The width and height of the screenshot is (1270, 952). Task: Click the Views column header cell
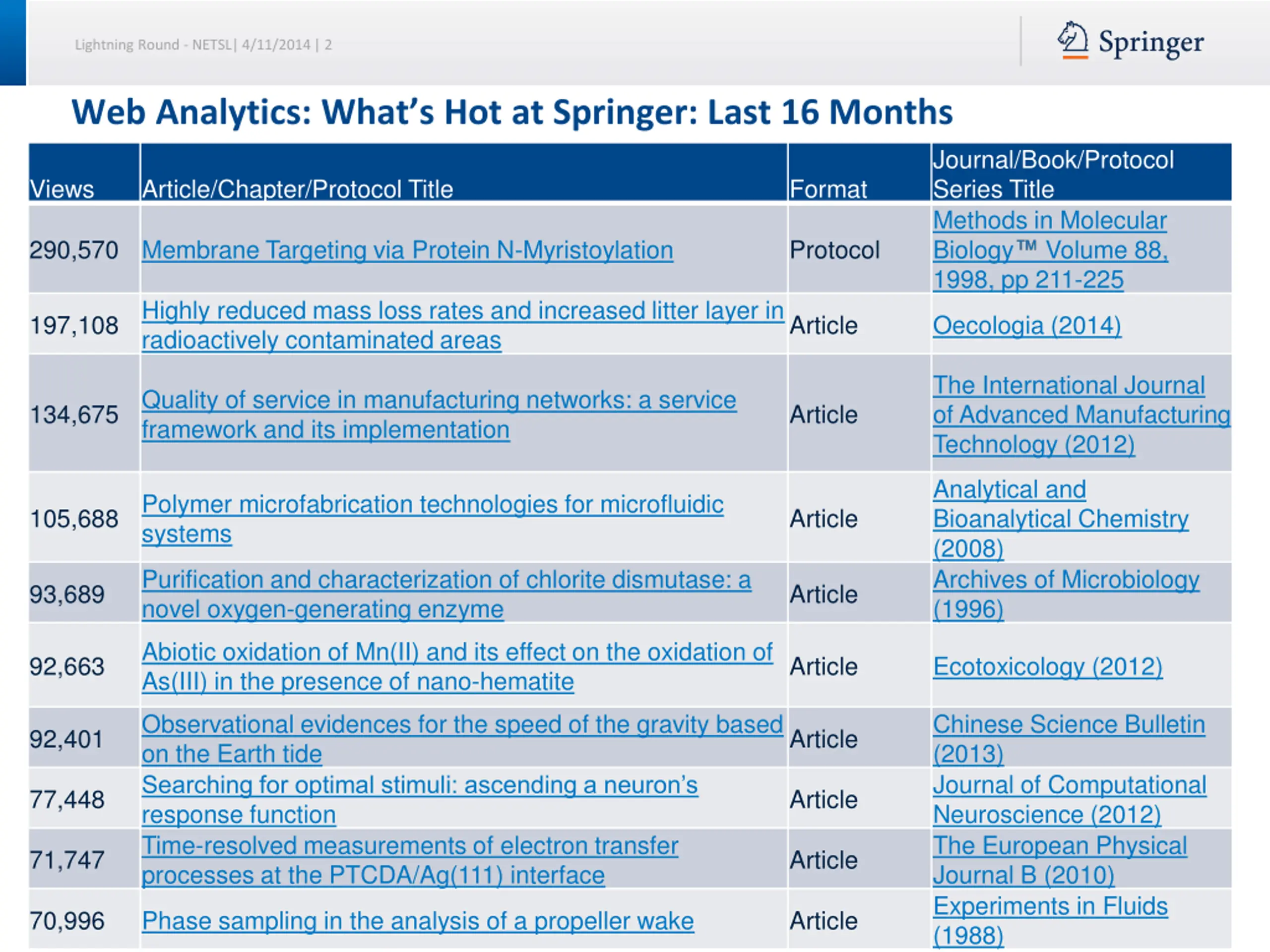click(83, 172)
